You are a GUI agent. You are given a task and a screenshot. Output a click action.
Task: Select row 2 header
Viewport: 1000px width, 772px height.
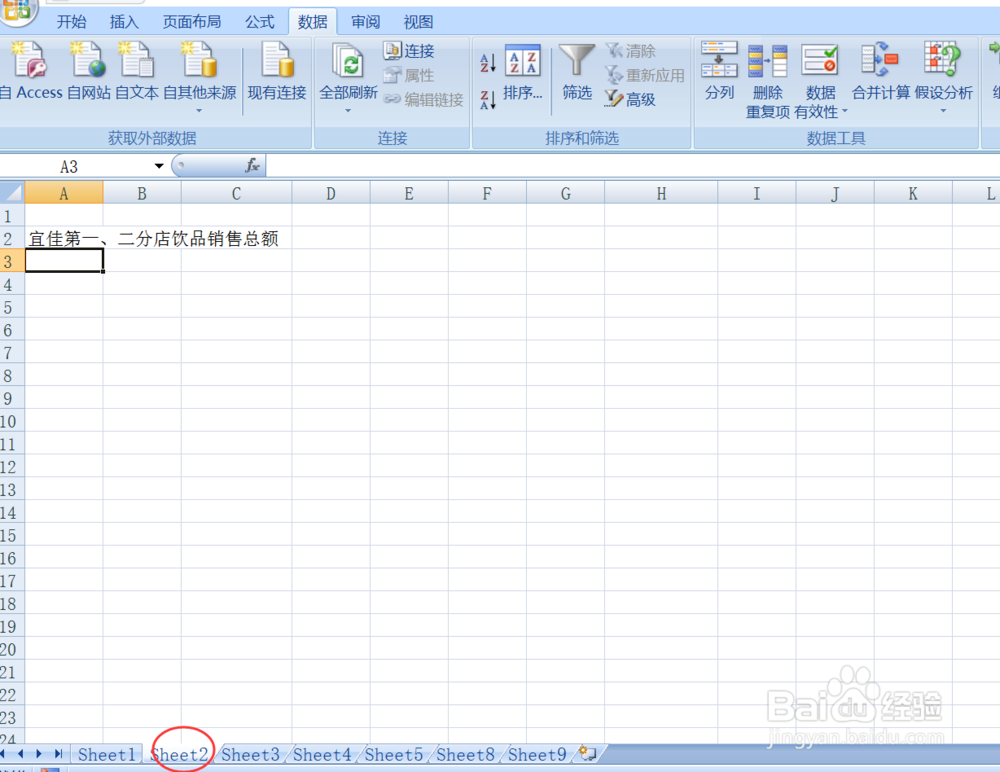coord(12,239)
